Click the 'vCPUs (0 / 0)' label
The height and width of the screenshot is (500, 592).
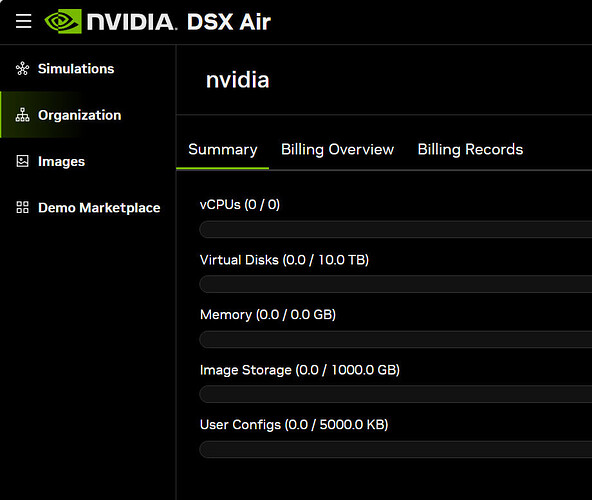pyautogui.click(x=240, y=205)
